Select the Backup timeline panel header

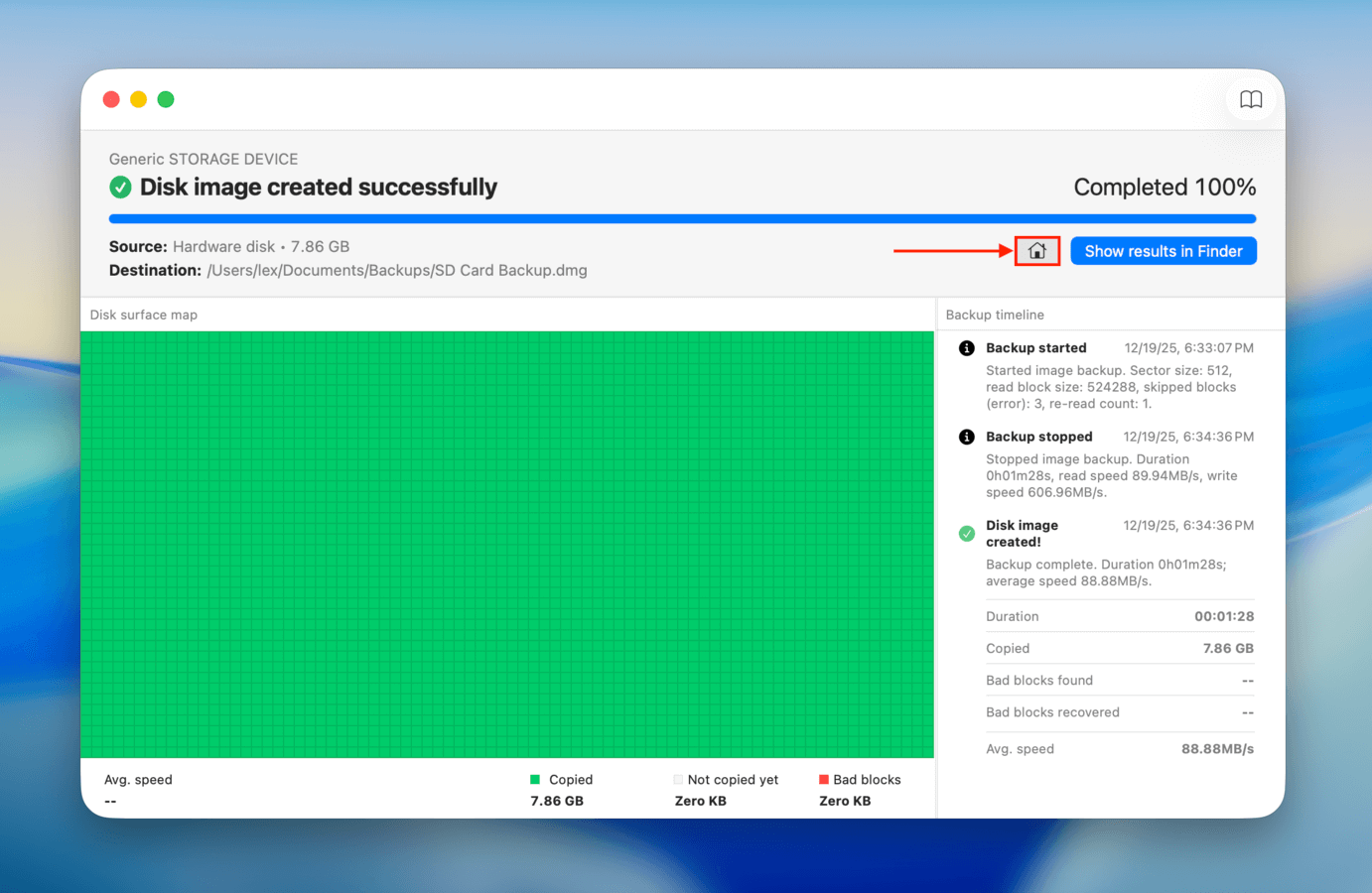tap(995, 315)
